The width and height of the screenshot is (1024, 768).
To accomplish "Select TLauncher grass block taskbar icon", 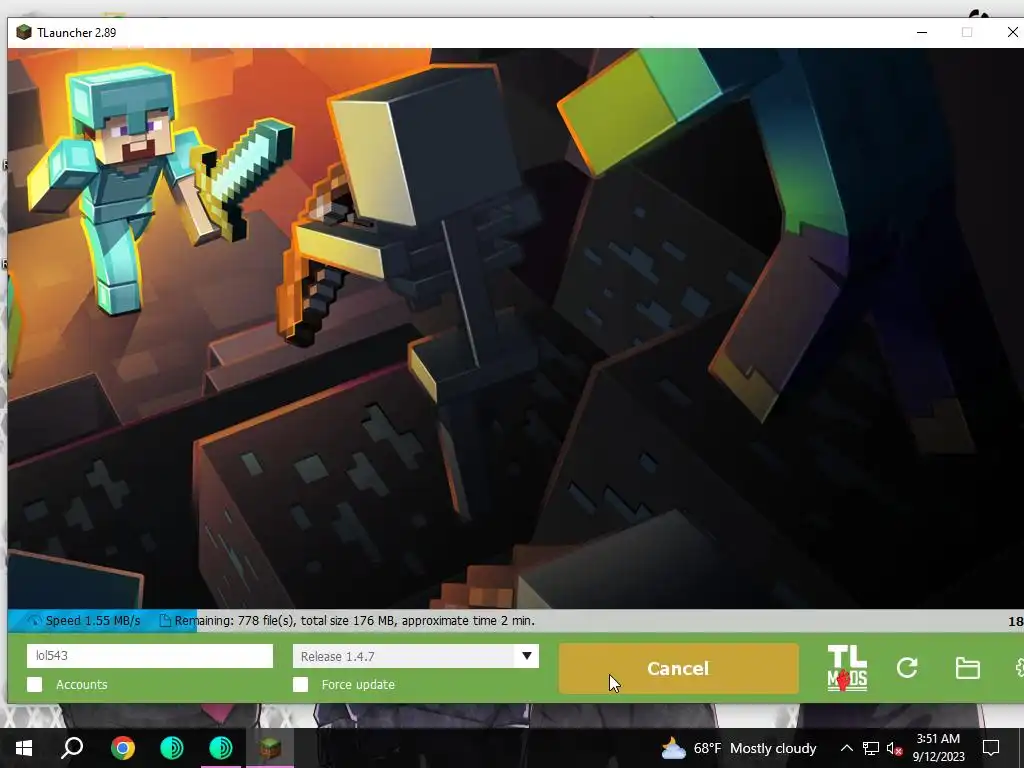I will coord(270,748).
